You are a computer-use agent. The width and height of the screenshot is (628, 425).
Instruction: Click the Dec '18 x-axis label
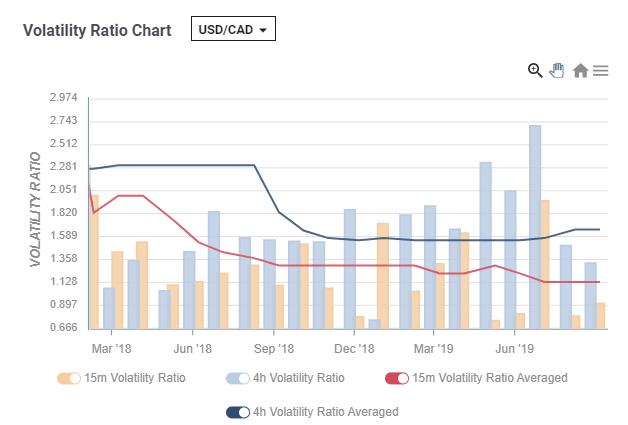coord(354,349)
